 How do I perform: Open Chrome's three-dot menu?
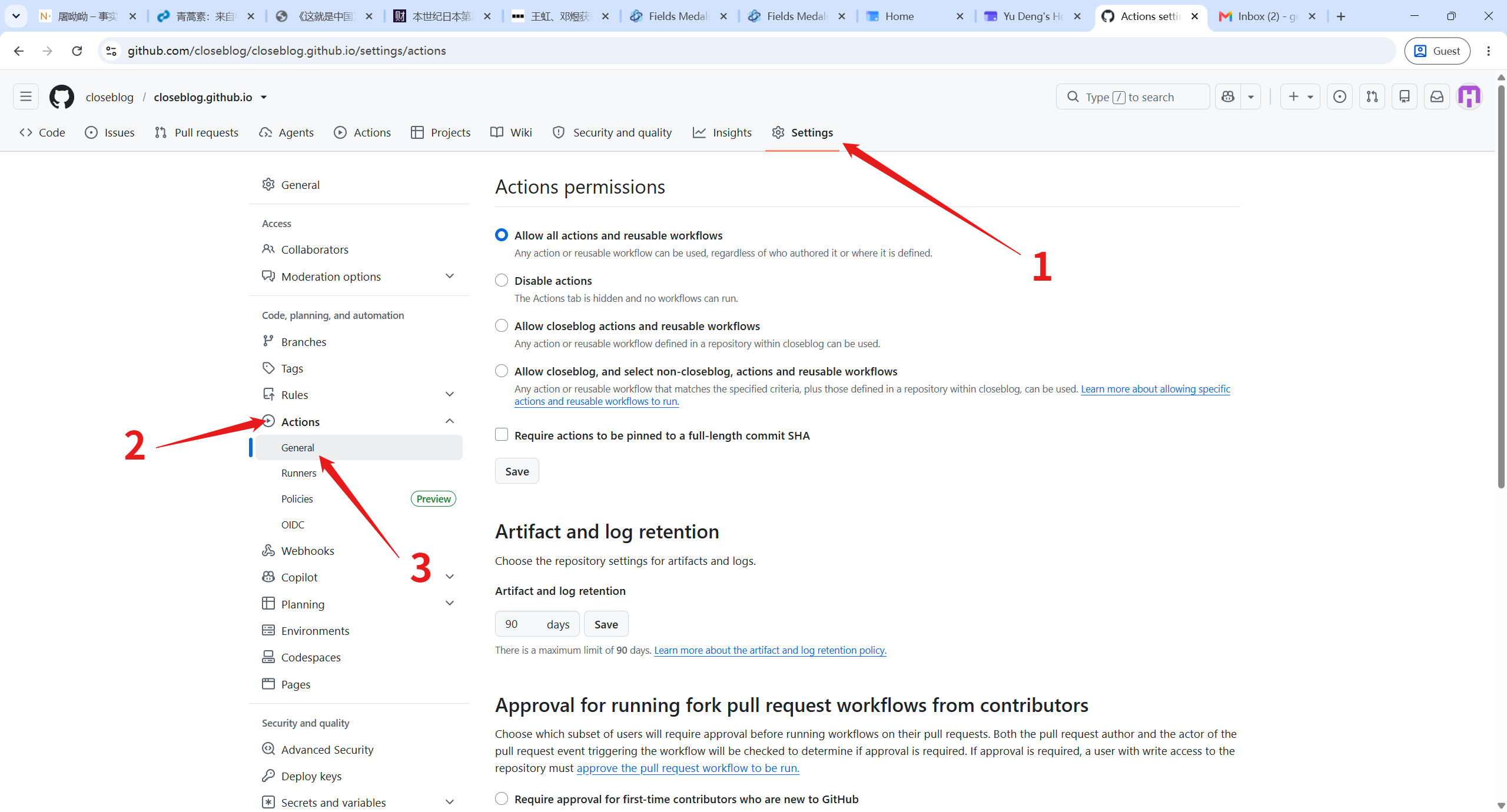(x=1489, y=51)
